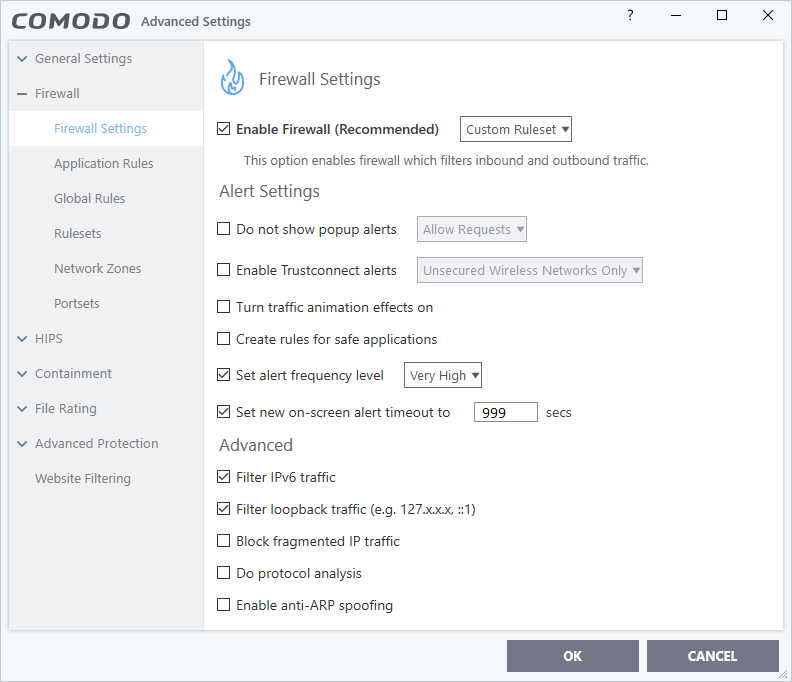Expand General Settings chevron icon
The image size is (792, 682).
click(22, 59)
